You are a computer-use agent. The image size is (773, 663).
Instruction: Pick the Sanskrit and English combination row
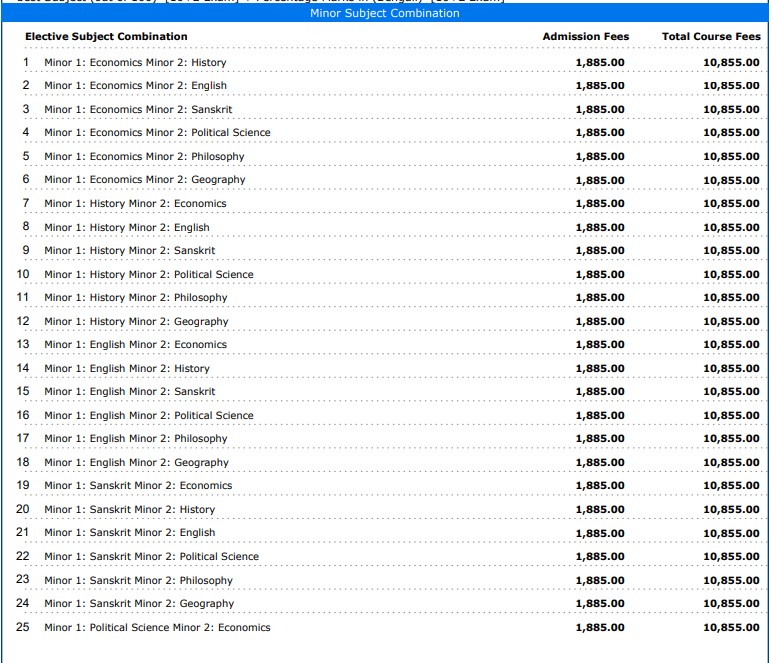tap(129, 533)
